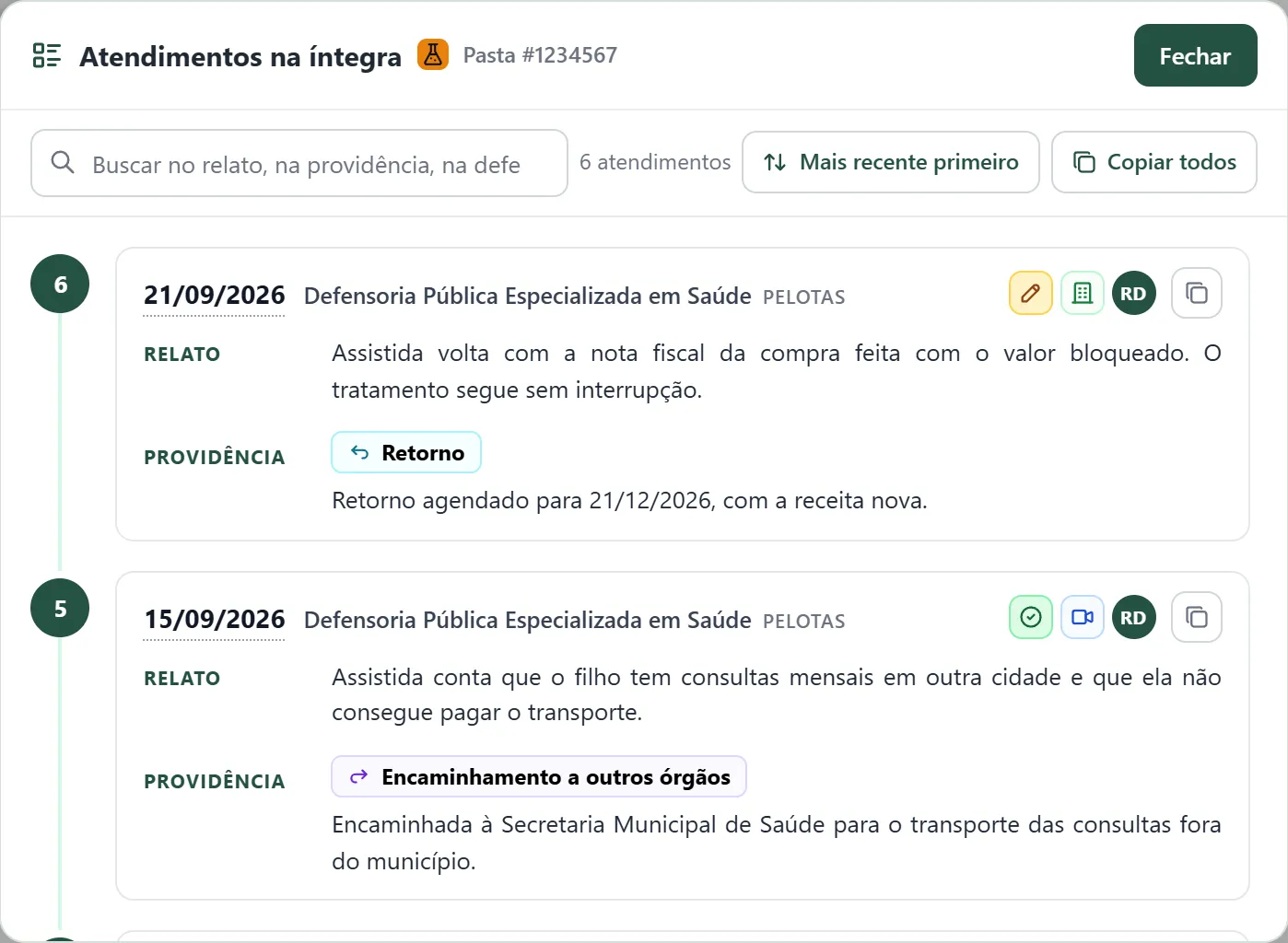
Task: Click the Pasta #1234567 label
Action: [x=540, y=55]
